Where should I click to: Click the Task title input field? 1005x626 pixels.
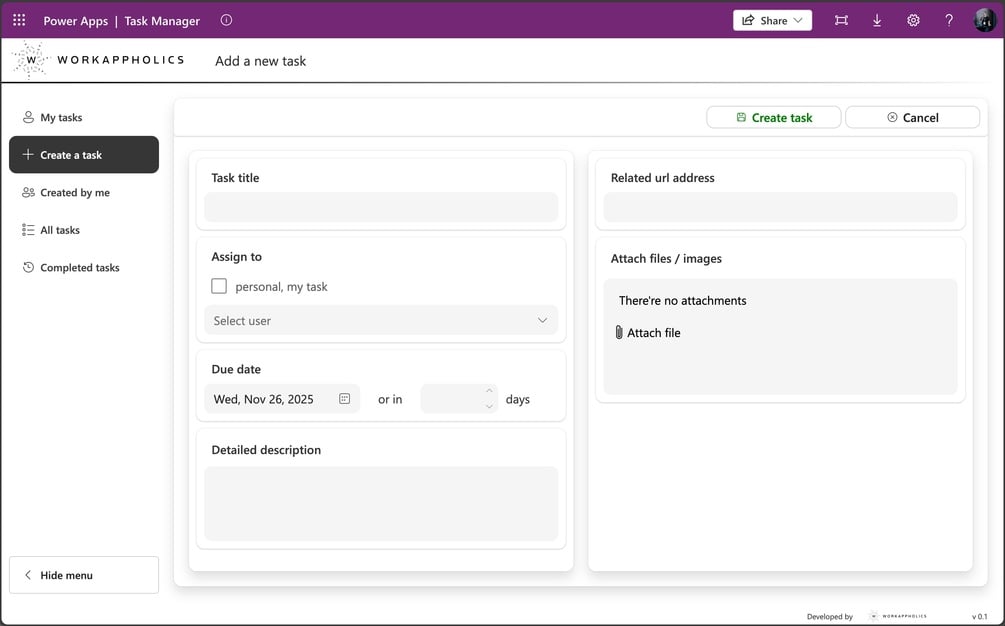pyautogui.click(x=381, y=207)
